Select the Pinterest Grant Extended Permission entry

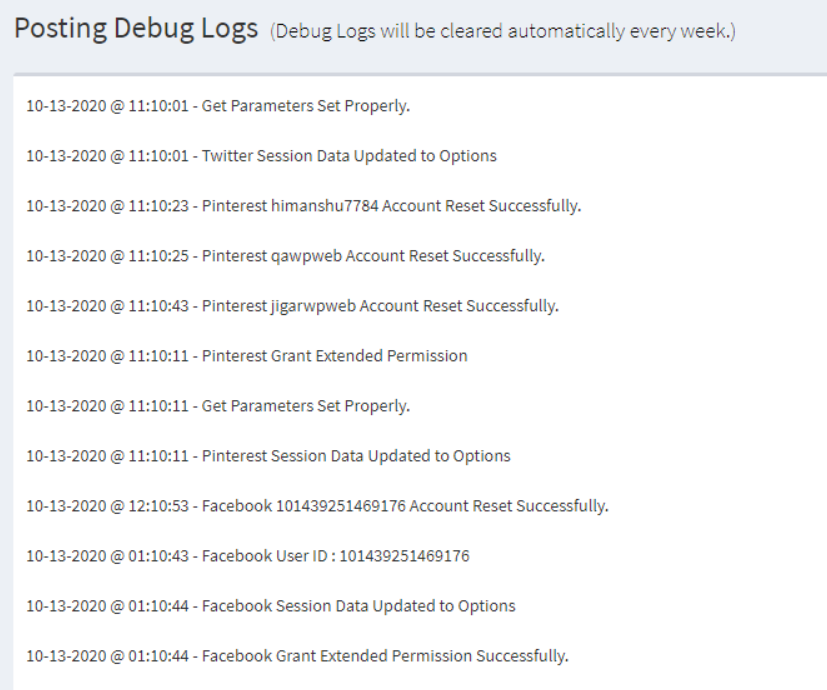246,356
